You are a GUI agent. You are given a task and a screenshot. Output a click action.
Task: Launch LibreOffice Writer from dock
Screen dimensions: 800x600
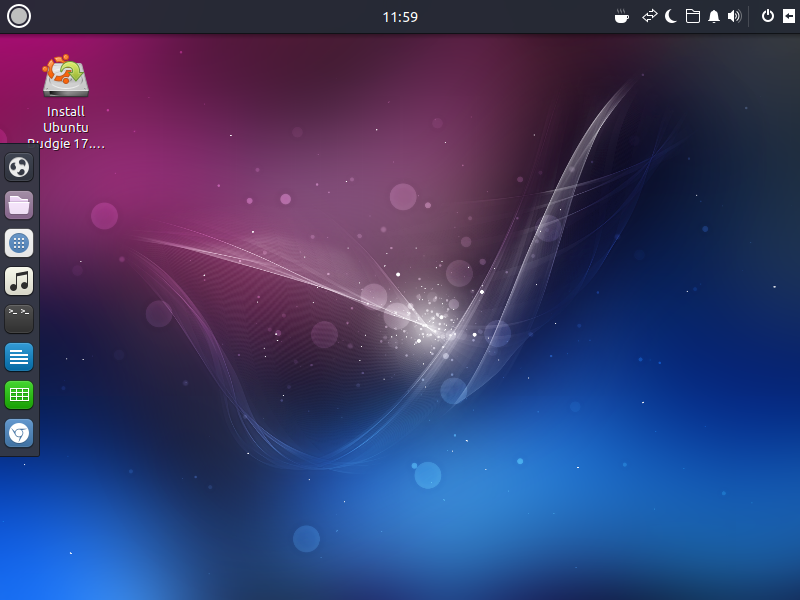19,357
